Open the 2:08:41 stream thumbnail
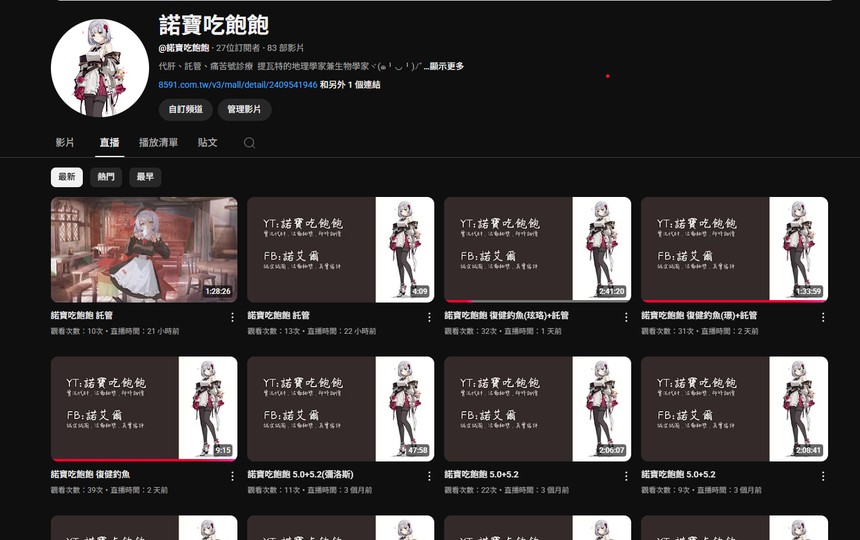 (734, 409)
